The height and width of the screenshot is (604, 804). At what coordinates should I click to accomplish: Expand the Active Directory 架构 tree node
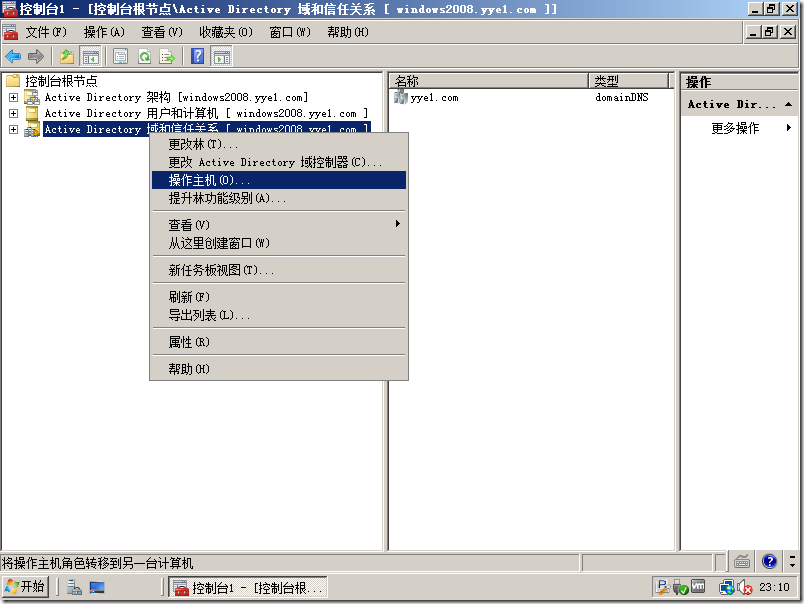coord(14,97)
